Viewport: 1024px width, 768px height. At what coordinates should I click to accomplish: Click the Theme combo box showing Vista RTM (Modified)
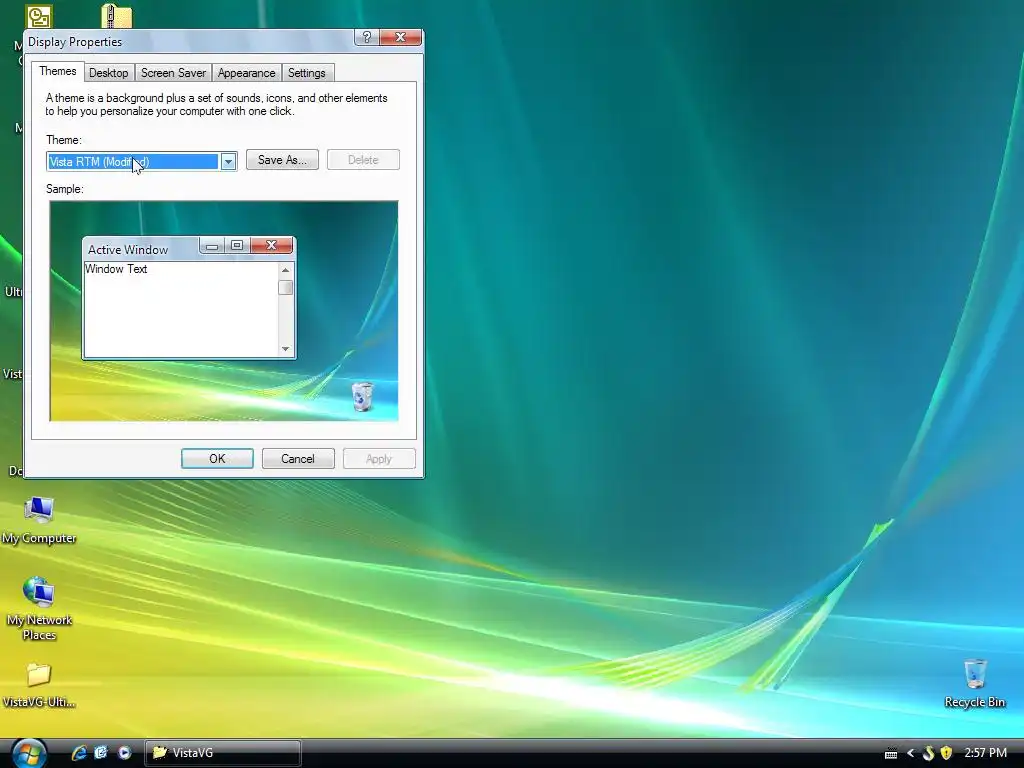(x=142, y=161)
